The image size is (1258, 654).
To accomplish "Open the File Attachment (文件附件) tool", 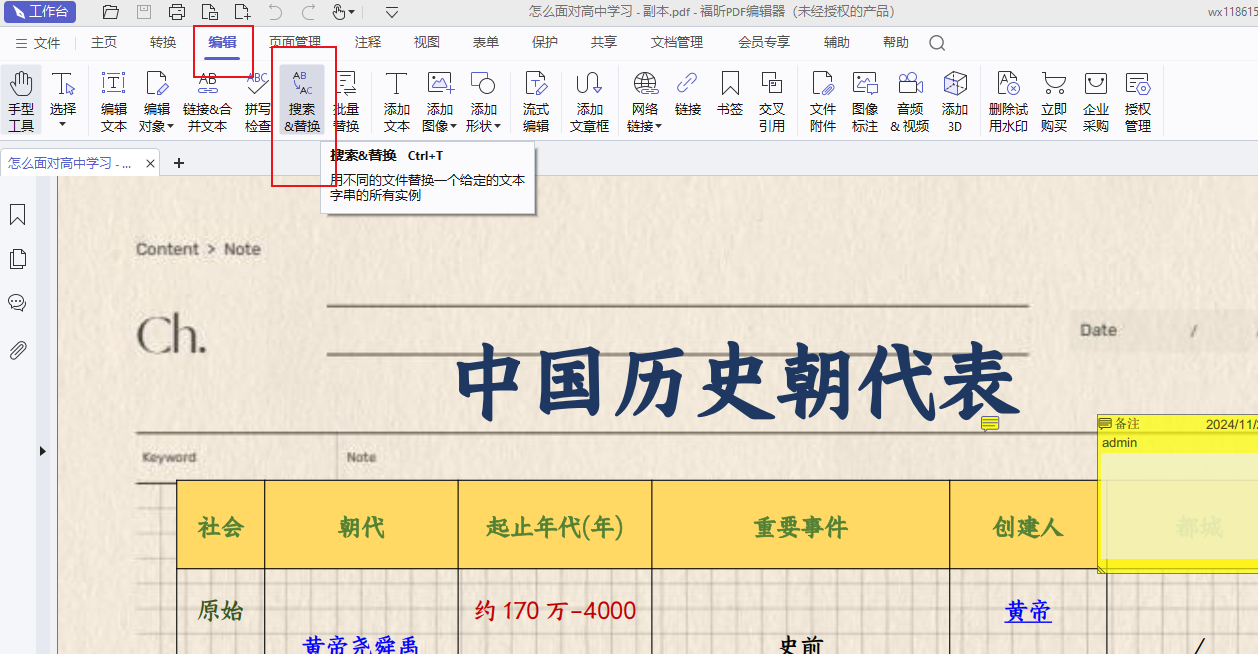I will point(823,101).
